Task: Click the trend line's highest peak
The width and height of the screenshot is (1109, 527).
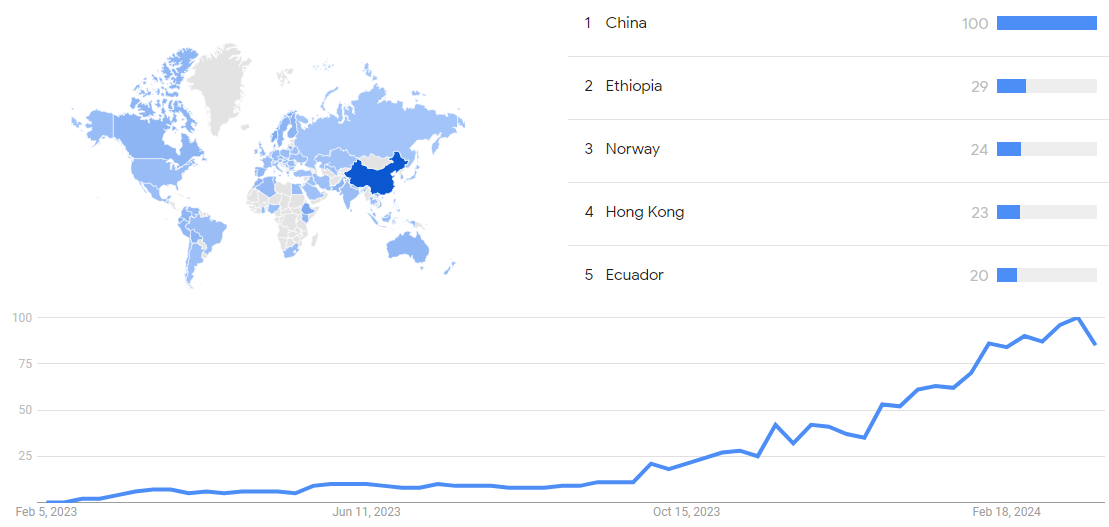Action: [x=1077, y=318]
